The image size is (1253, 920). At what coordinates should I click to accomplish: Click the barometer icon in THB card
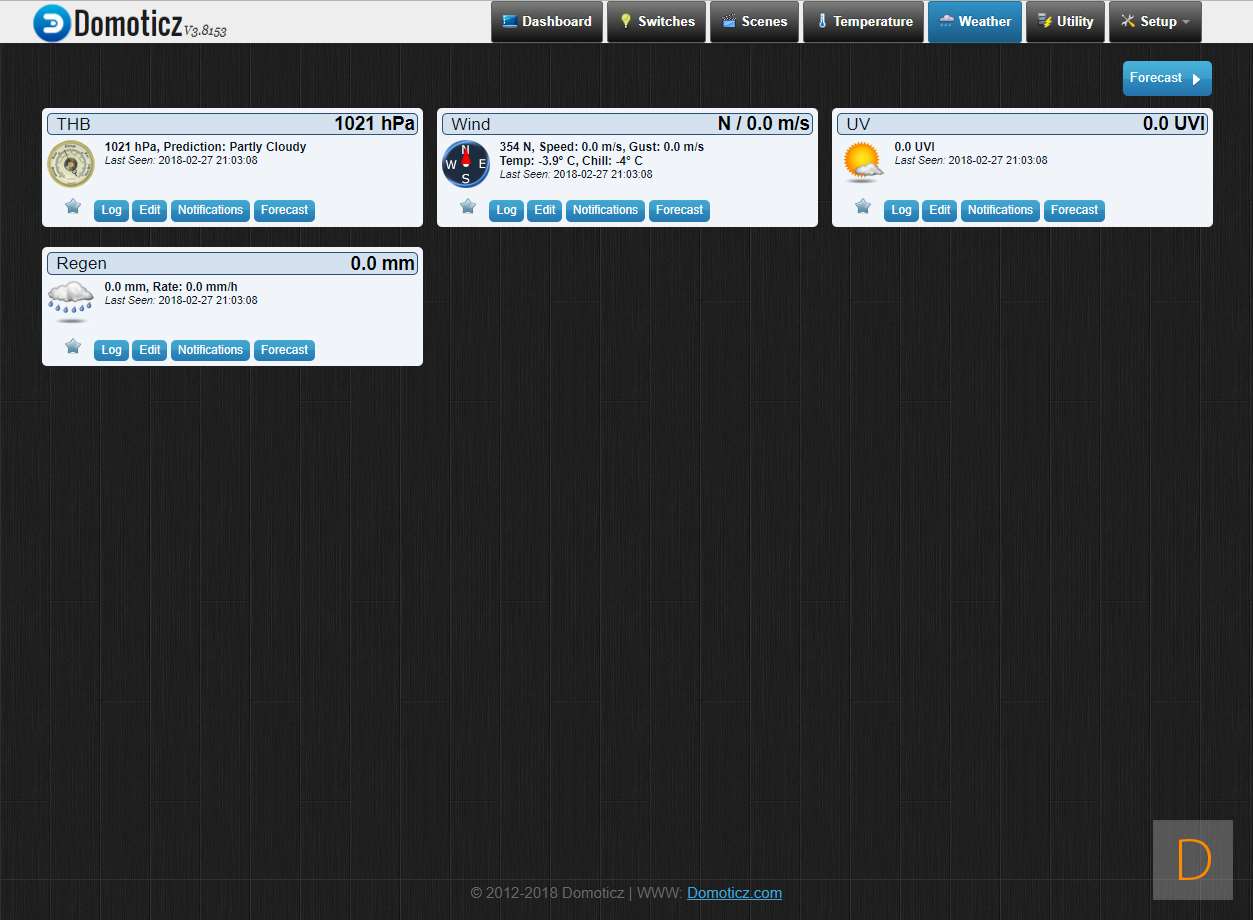point(71,164)
